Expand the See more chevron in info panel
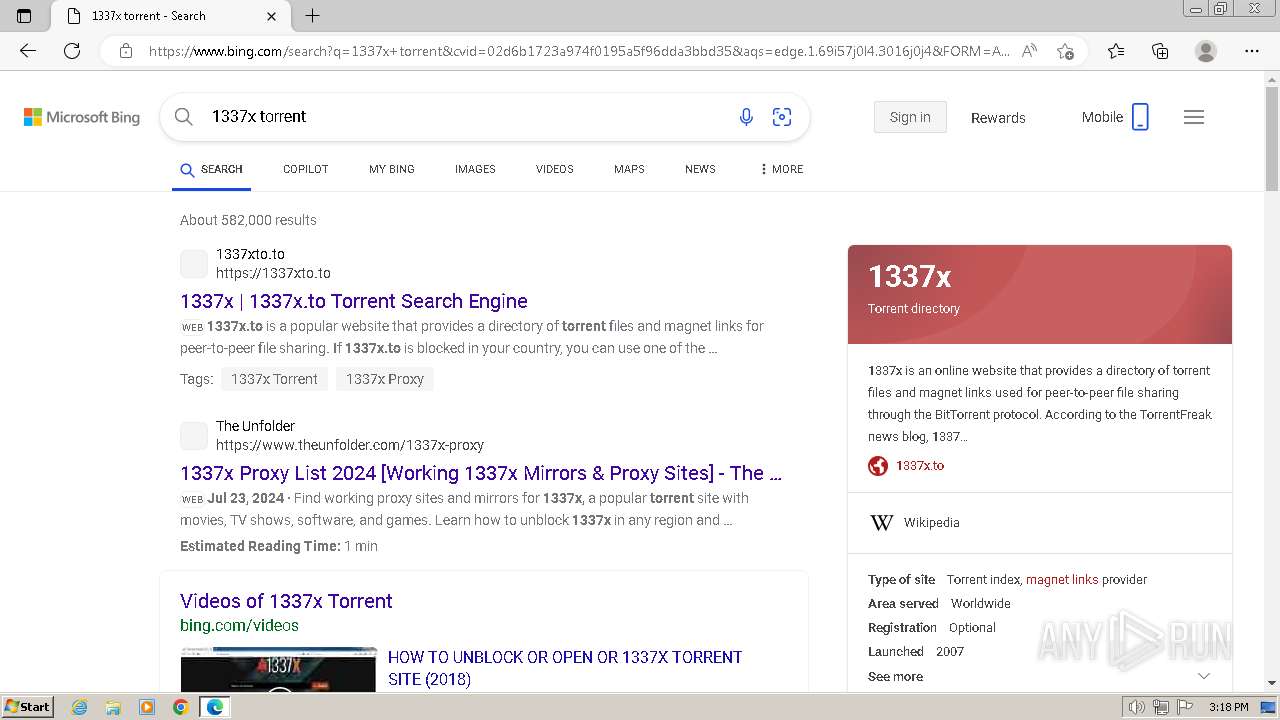 pyautogui.click(x=1204, y=677)
